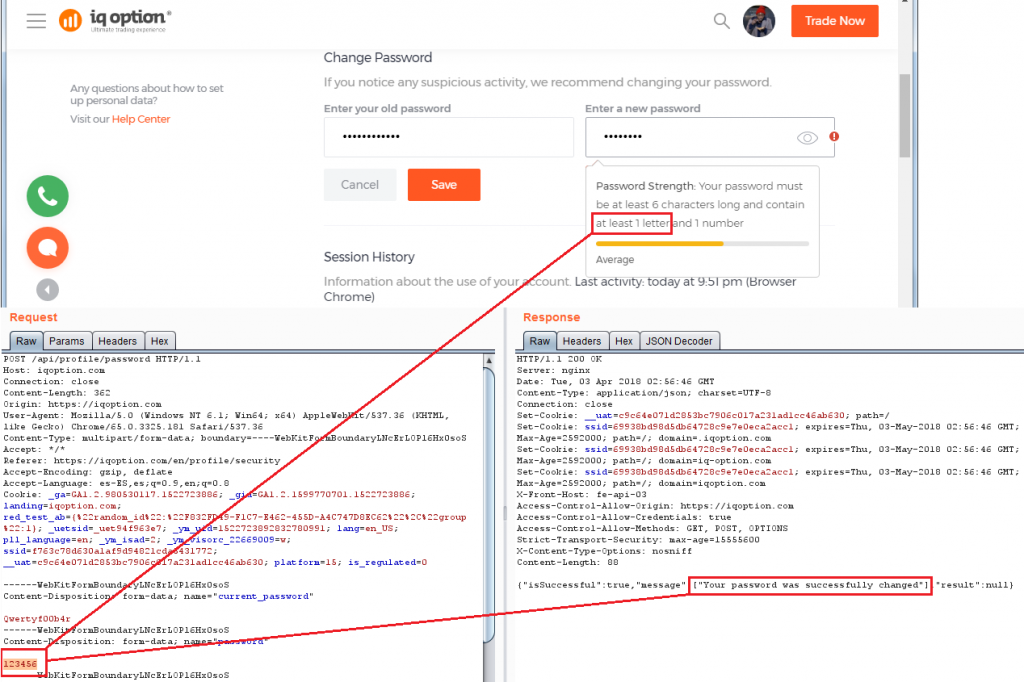Collapse the contact widget with gray arrow
This screenshot has width=1024, height=682.
point(48,289)
